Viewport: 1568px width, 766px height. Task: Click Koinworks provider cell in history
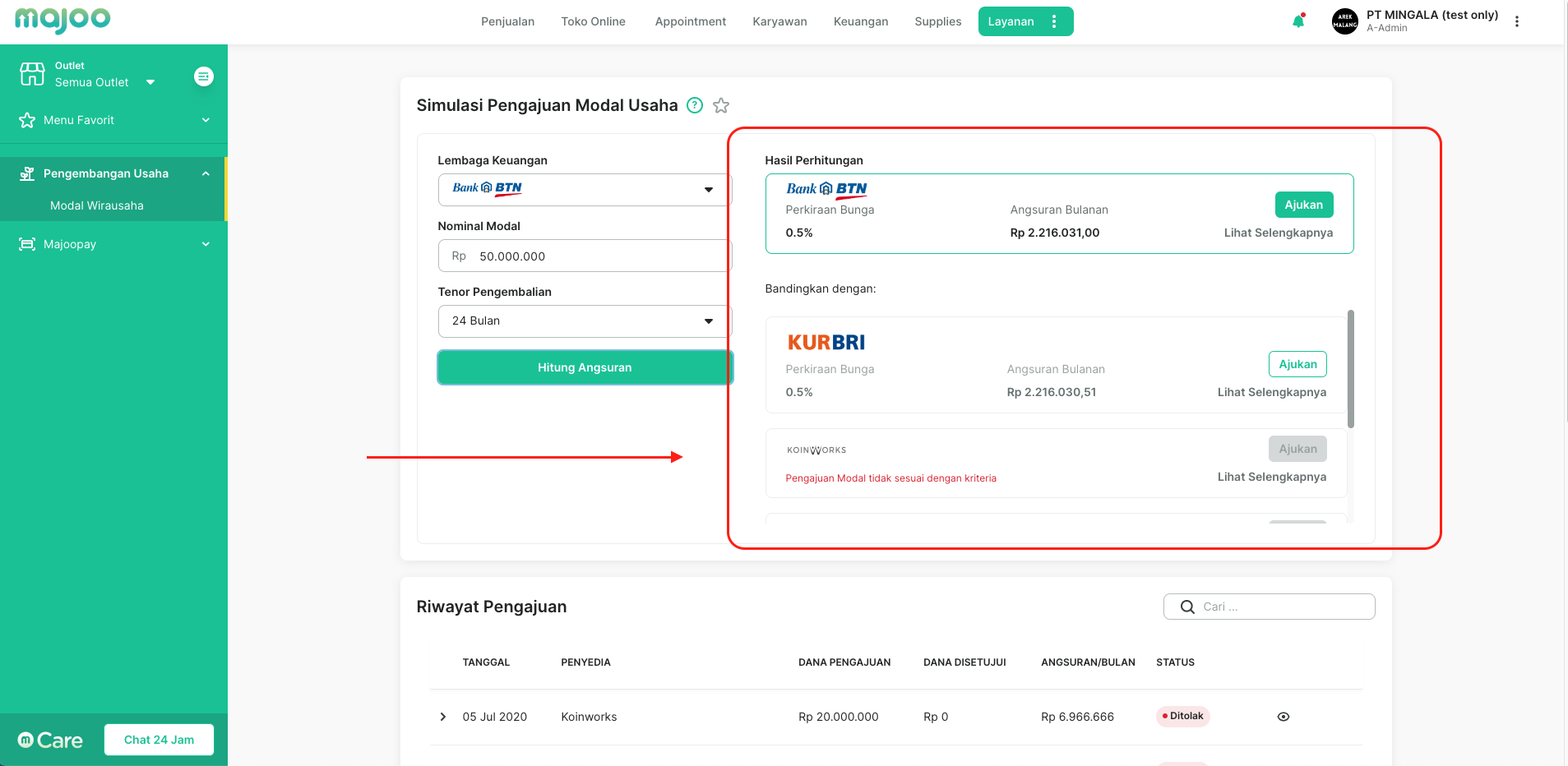[589, 717]
